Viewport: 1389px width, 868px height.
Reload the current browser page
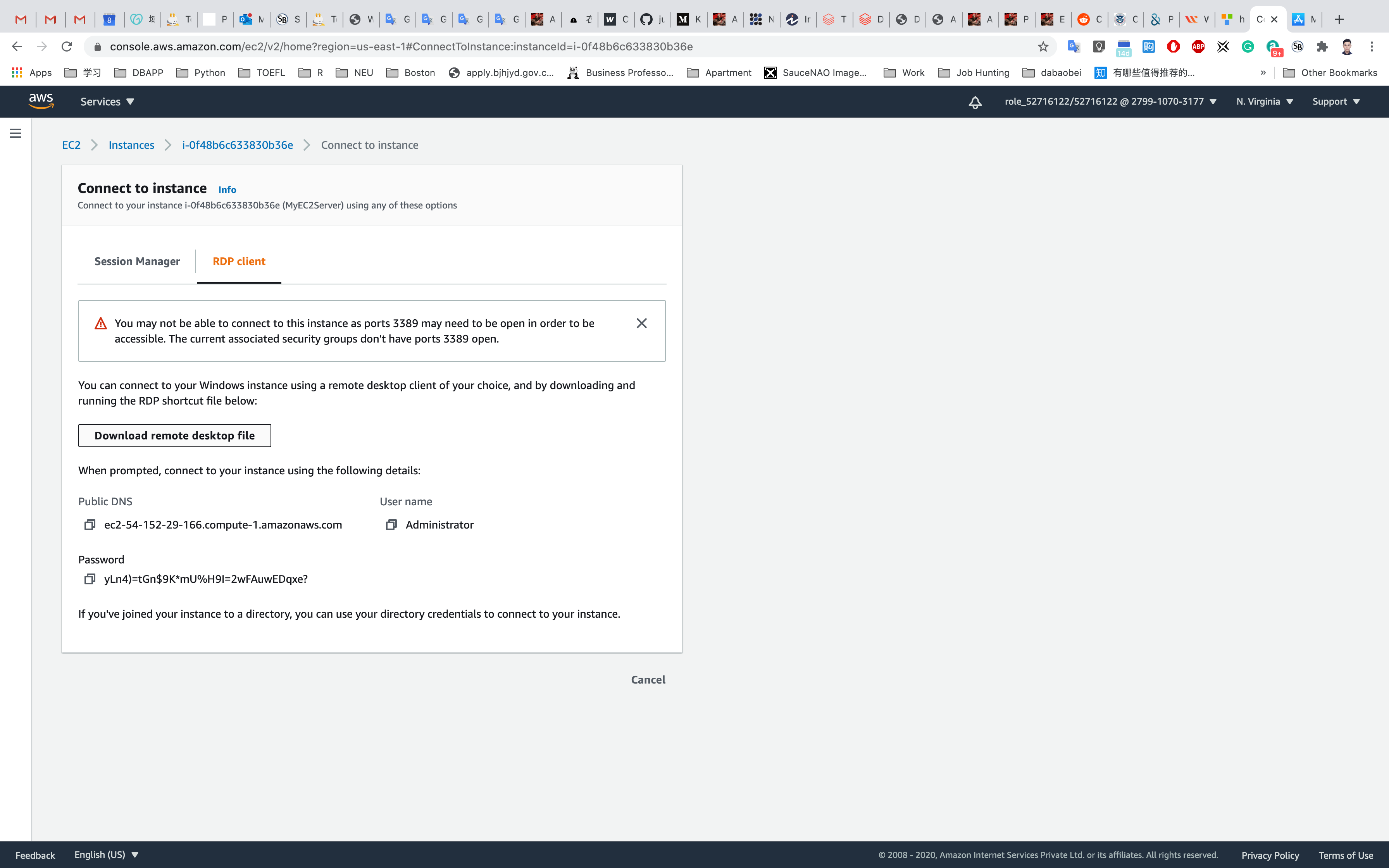coord(67,46)
